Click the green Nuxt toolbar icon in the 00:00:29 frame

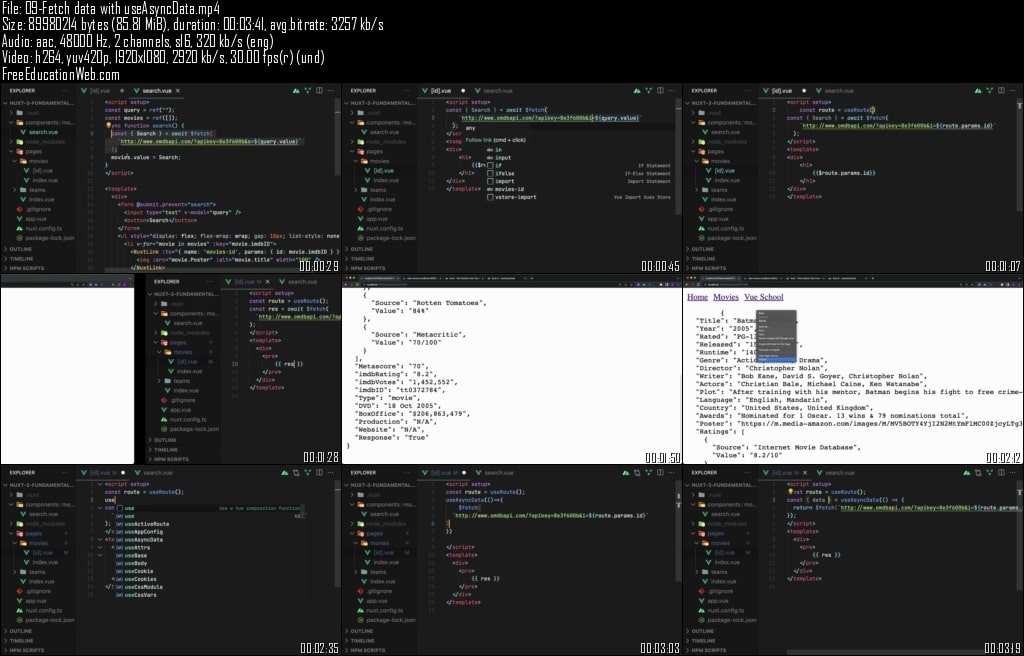point(296,91)
